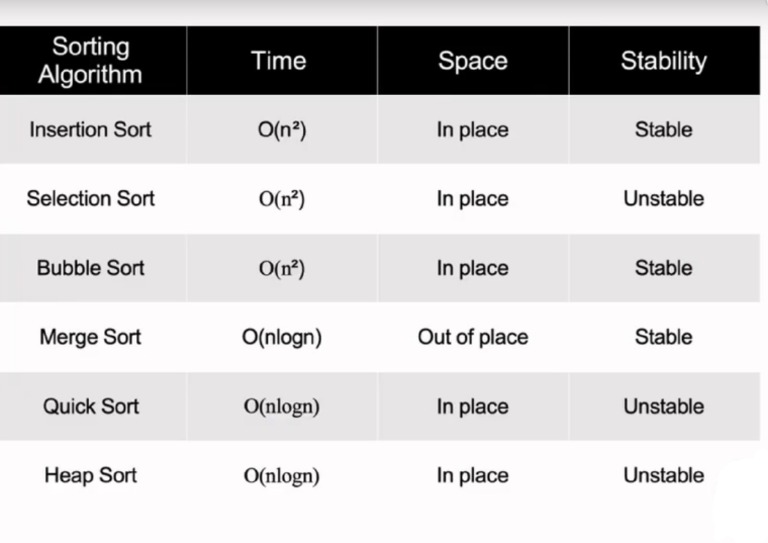Click the Insertion Sort row label

click(x=91, y=129)
